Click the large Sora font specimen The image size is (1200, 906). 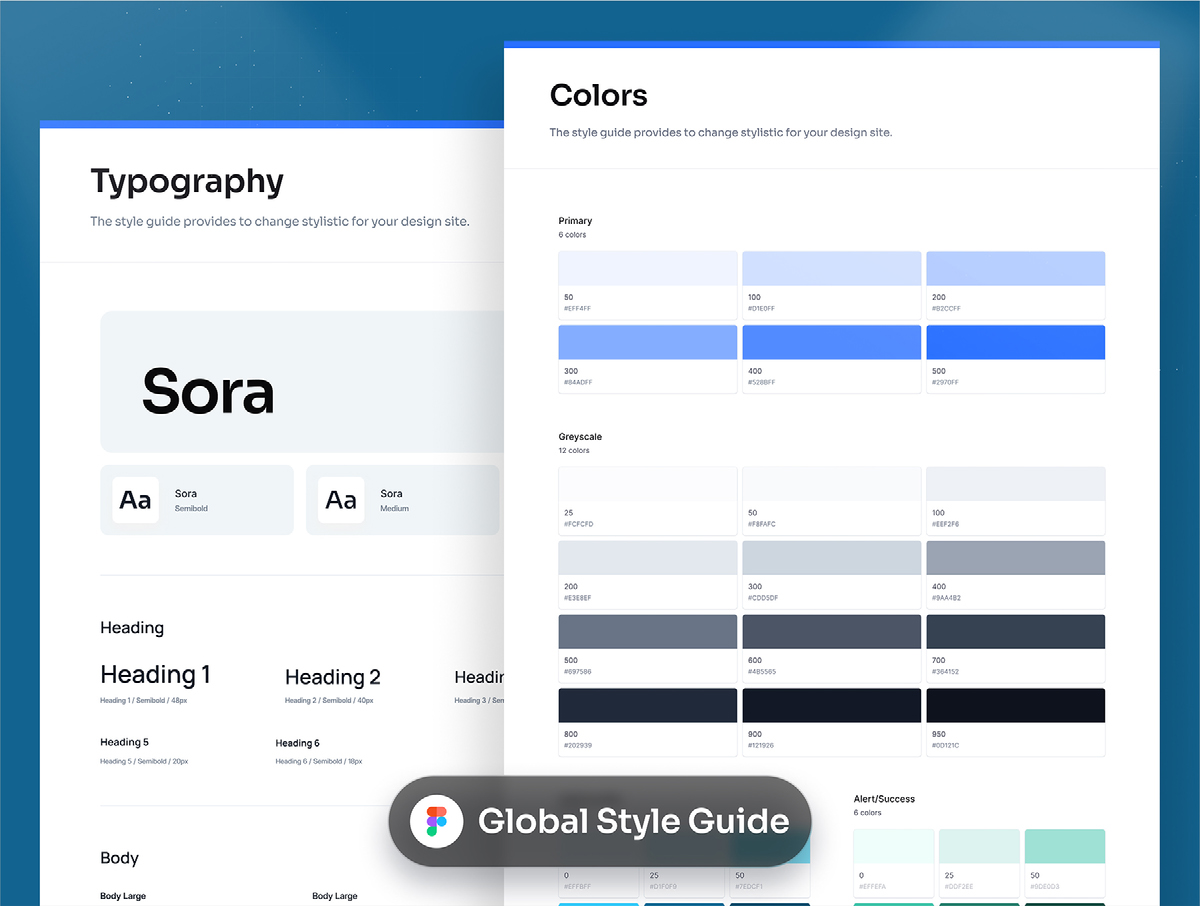pyautogui.click(x=208, y=391)
